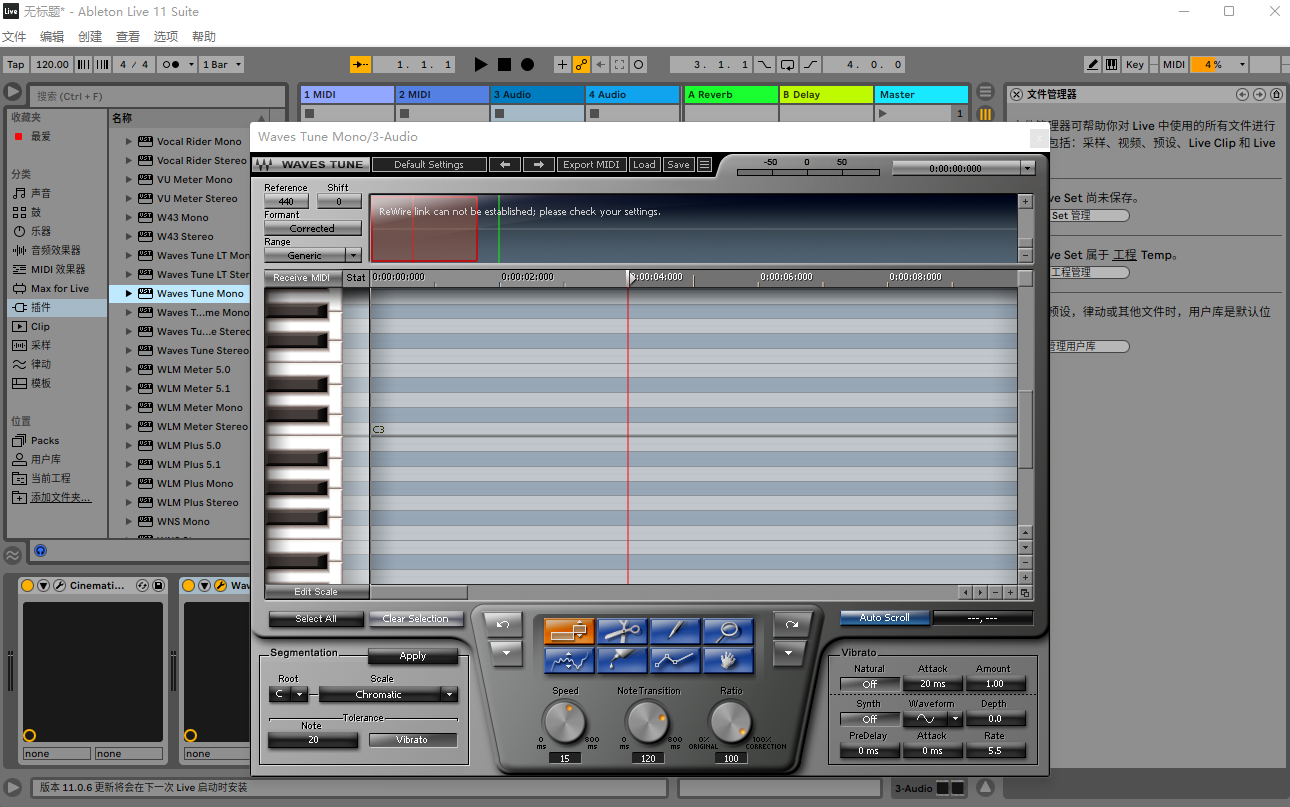The height and width of the screenshot is (807, 1290).
Task: Click the Clear Selection button
Action: pos(416,619)
